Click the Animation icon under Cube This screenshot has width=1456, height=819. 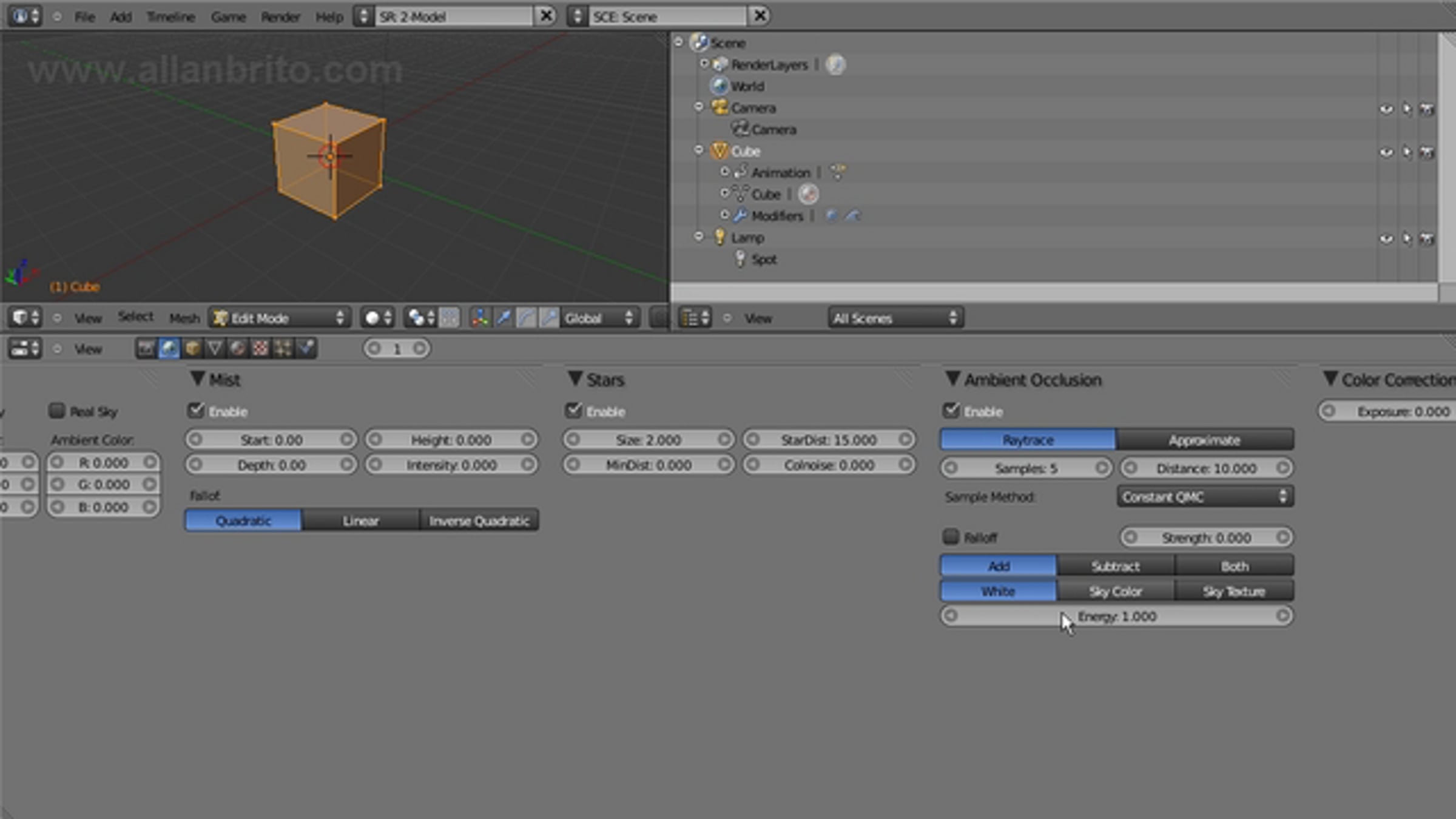pos(740,172)
